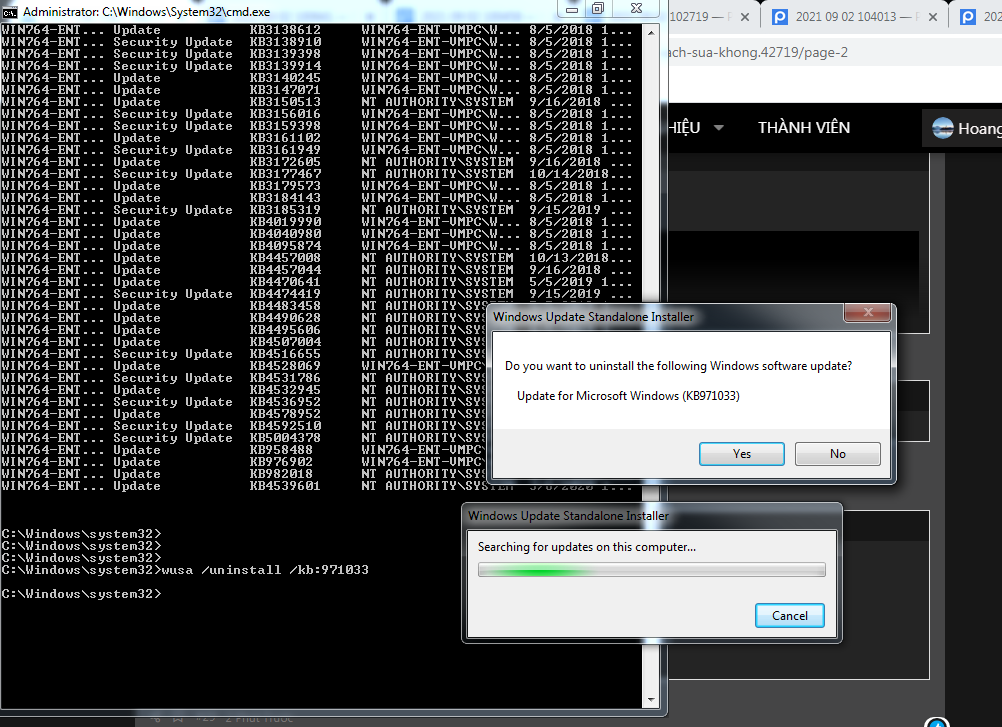Click the KB971033 update name in dialog
The width and height of the screenshot is (1002, 727).
(628, 395)
